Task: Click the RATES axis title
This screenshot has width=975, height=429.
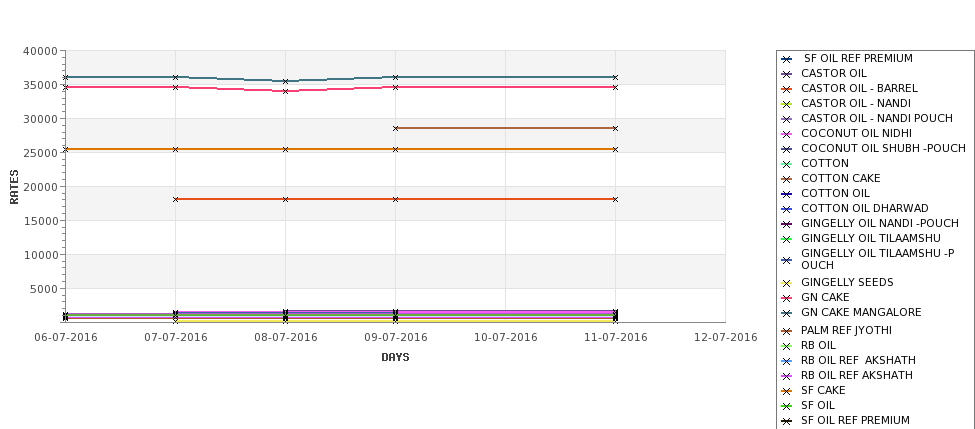Action: 14,187
